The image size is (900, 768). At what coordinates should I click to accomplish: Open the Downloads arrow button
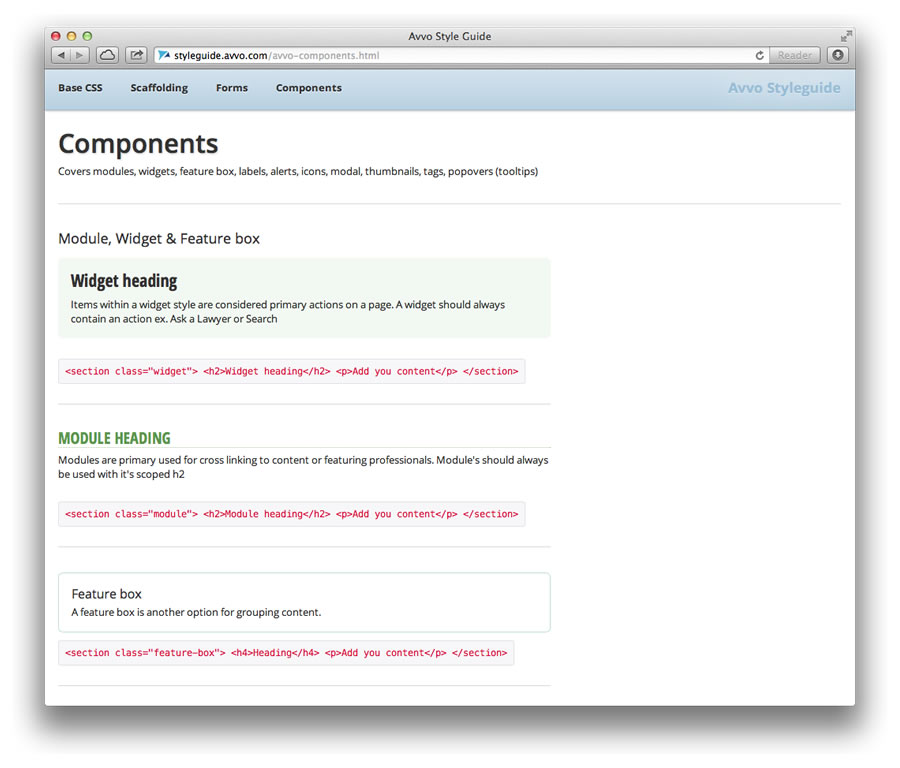(838, 55)
